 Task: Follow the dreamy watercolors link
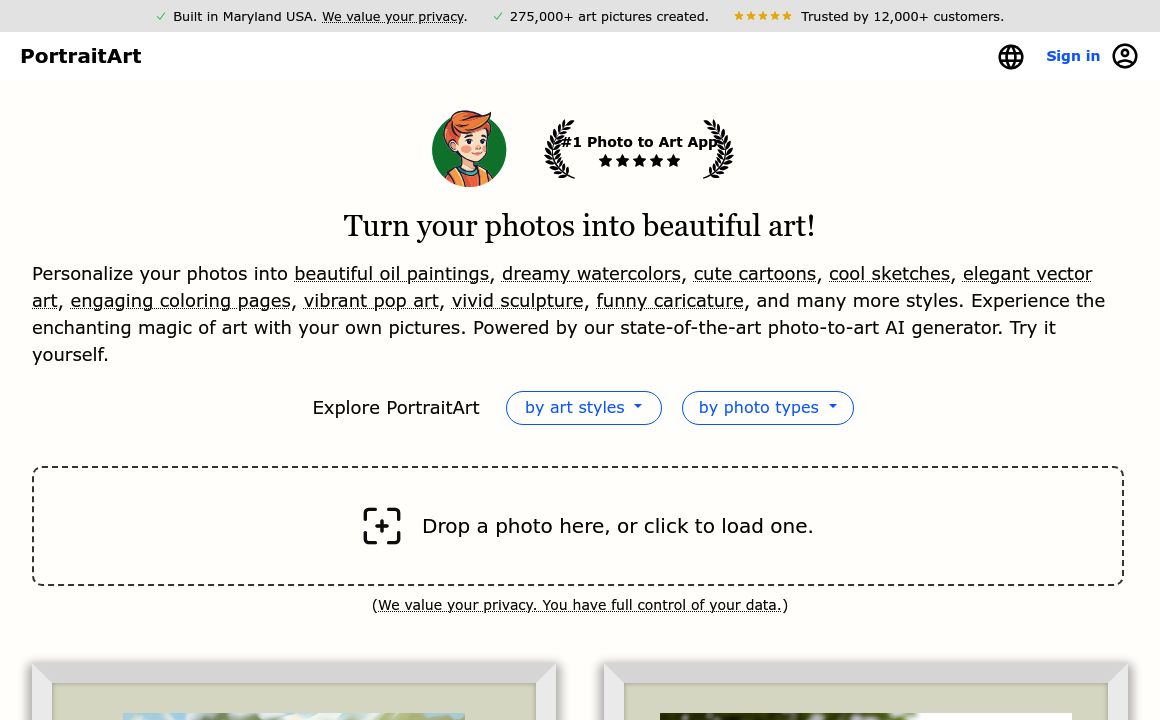pos(591,274)
